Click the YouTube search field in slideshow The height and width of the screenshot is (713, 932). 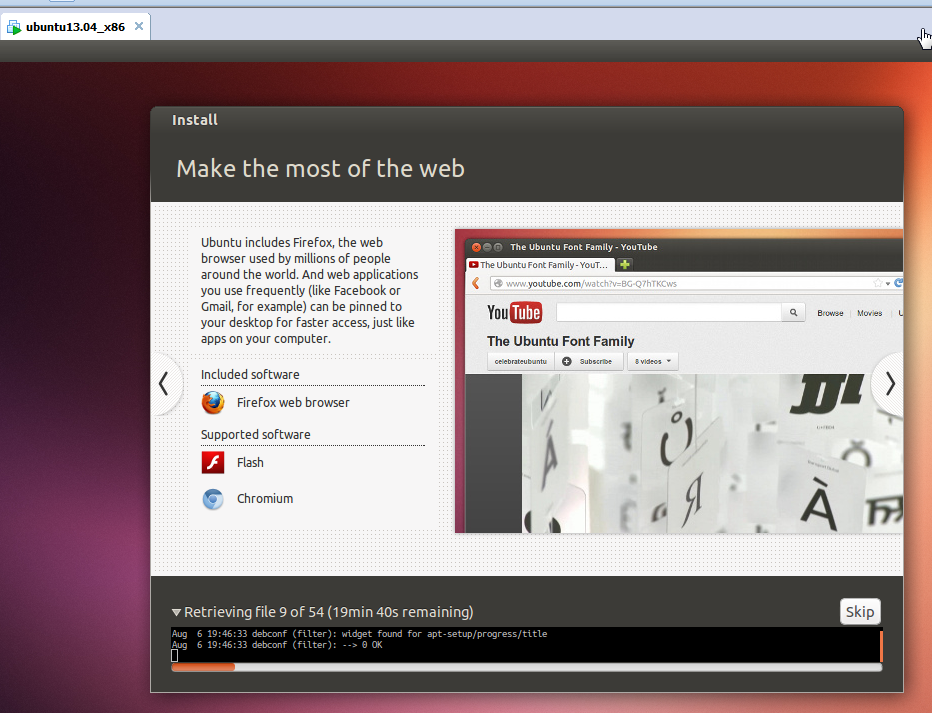[669, 313]
